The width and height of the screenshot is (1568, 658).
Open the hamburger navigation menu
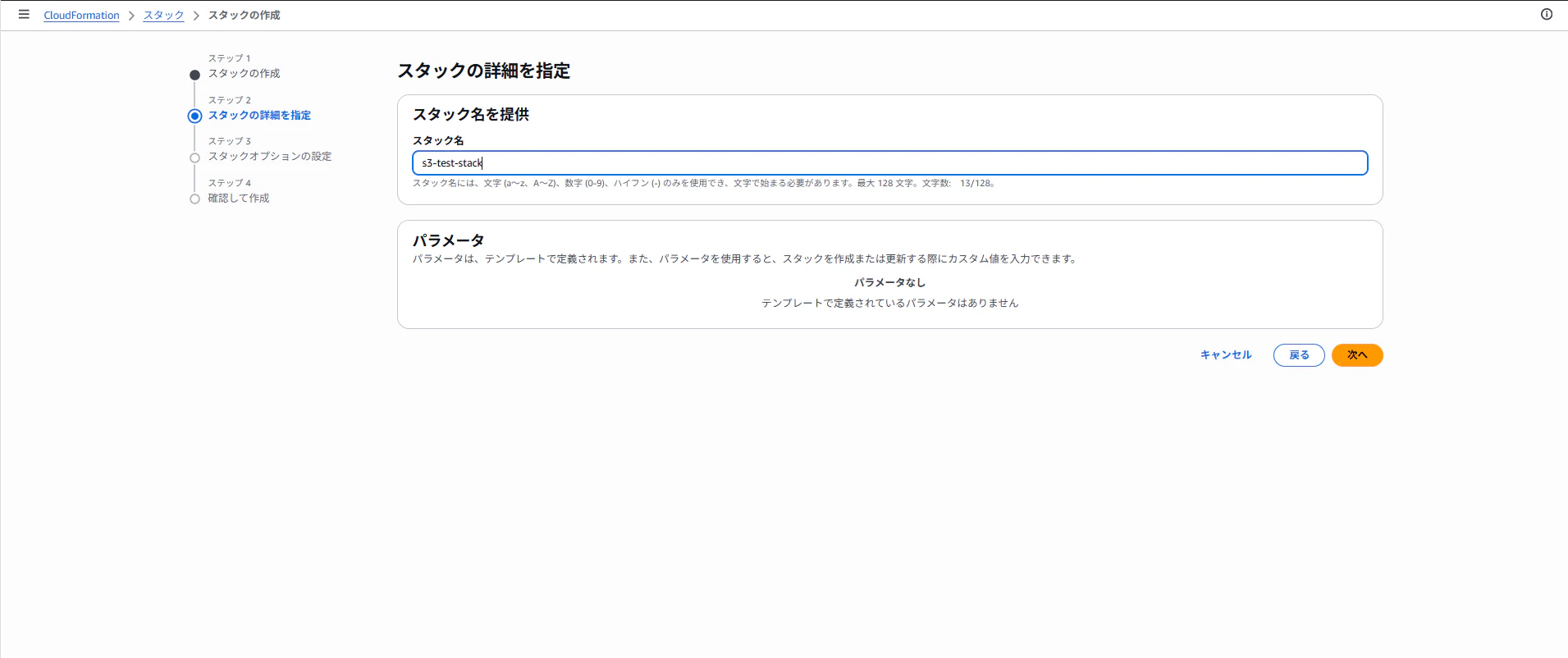(24, 15)
